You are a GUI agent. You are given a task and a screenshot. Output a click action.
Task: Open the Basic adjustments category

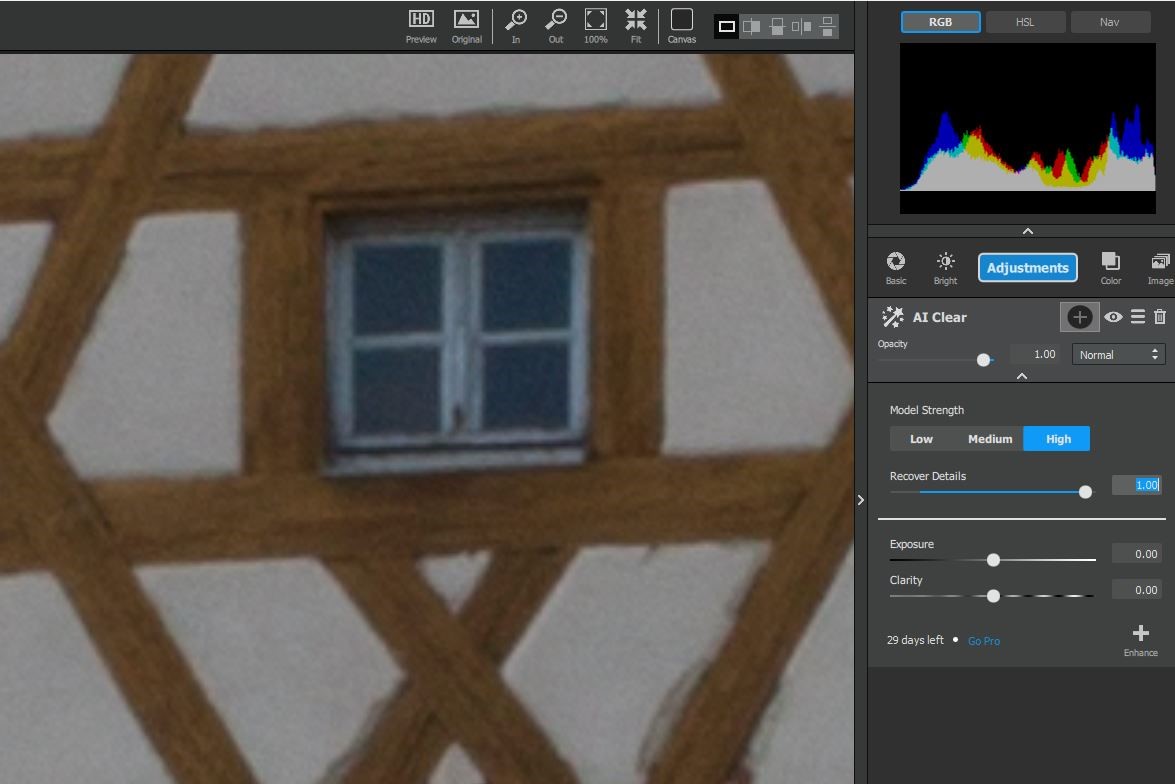pos(896,267)
